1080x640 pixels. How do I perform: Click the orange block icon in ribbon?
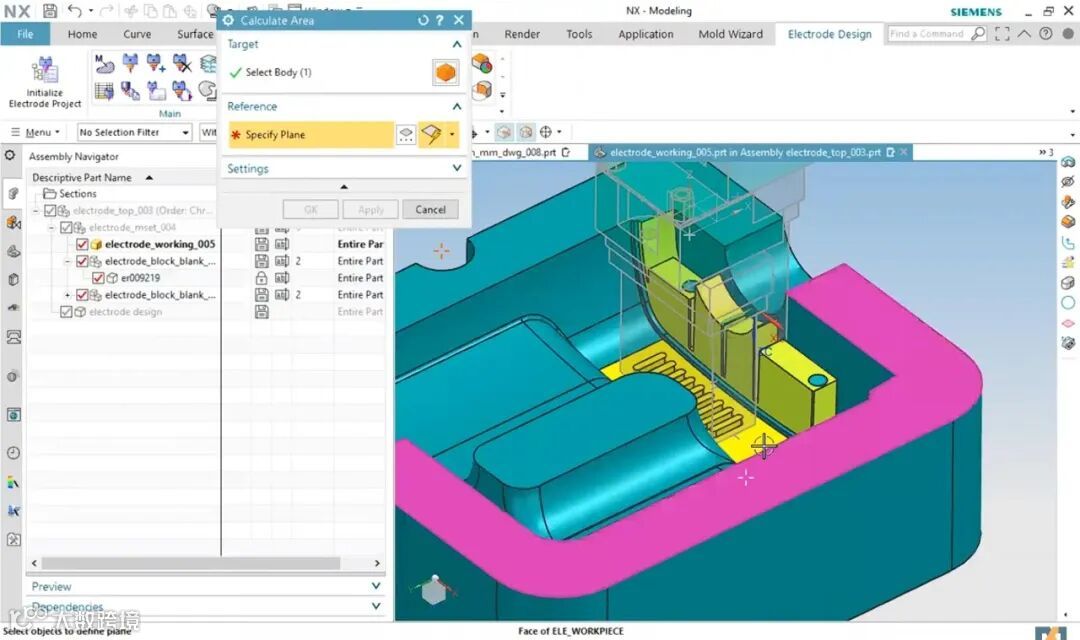(x=482, y=90)
